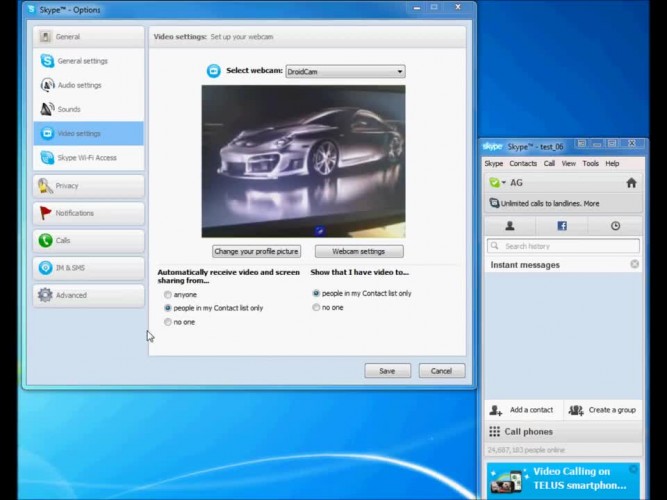Click the Skype Home icon

(631, 183)
